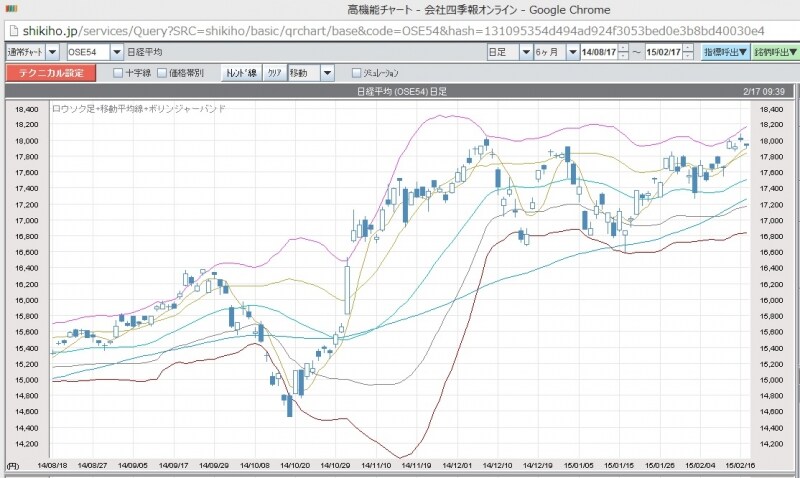This screenshot has height=478, width=800.
Task: Enable the 十字線 crosshair checkbox
Action: [119, 72]
